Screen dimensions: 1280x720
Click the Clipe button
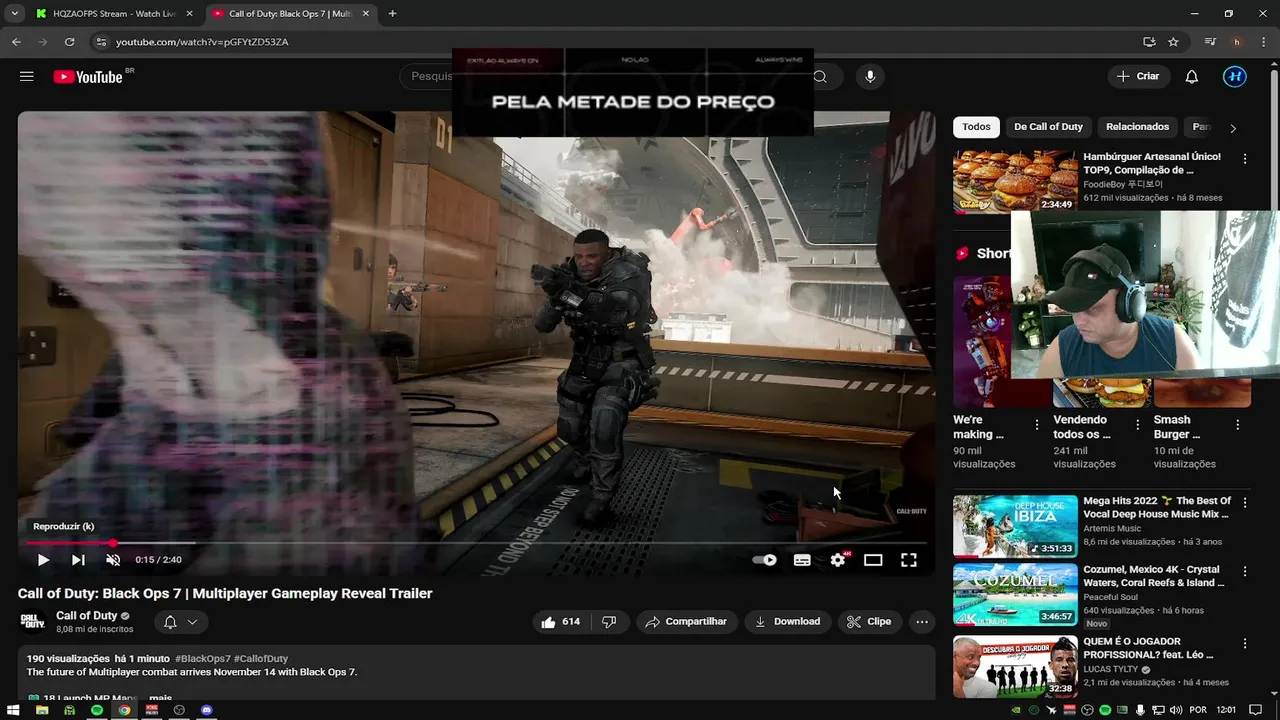click(869, 621)
